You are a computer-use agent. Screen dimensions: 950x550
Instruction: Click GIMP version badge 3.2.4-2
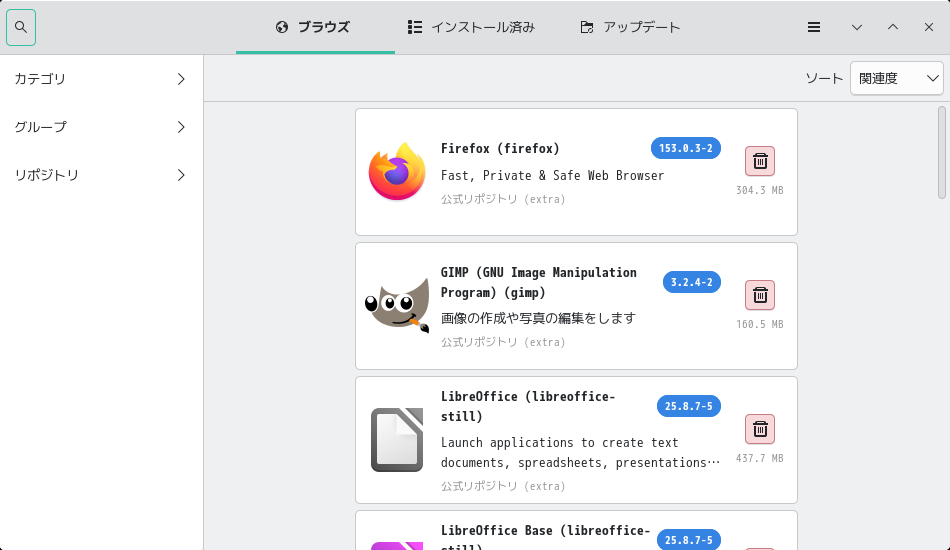[x=692, y=282]
